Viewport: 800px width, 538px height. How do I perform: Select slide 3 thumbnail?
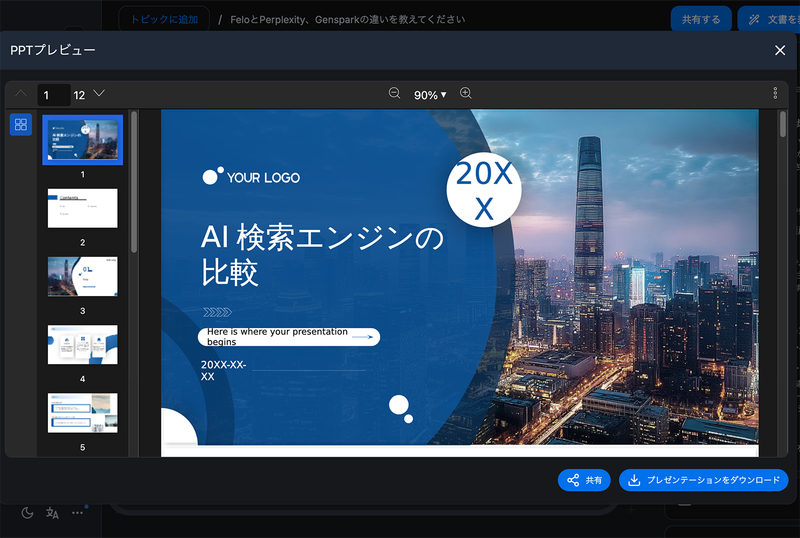(x=83, y=276)
